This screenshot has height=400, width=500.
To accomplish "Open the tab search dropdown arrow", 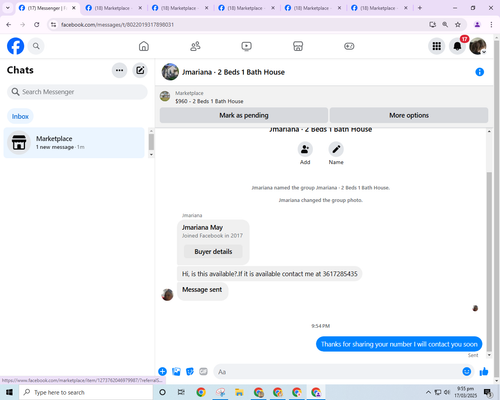I will click(x=8, y=8).
